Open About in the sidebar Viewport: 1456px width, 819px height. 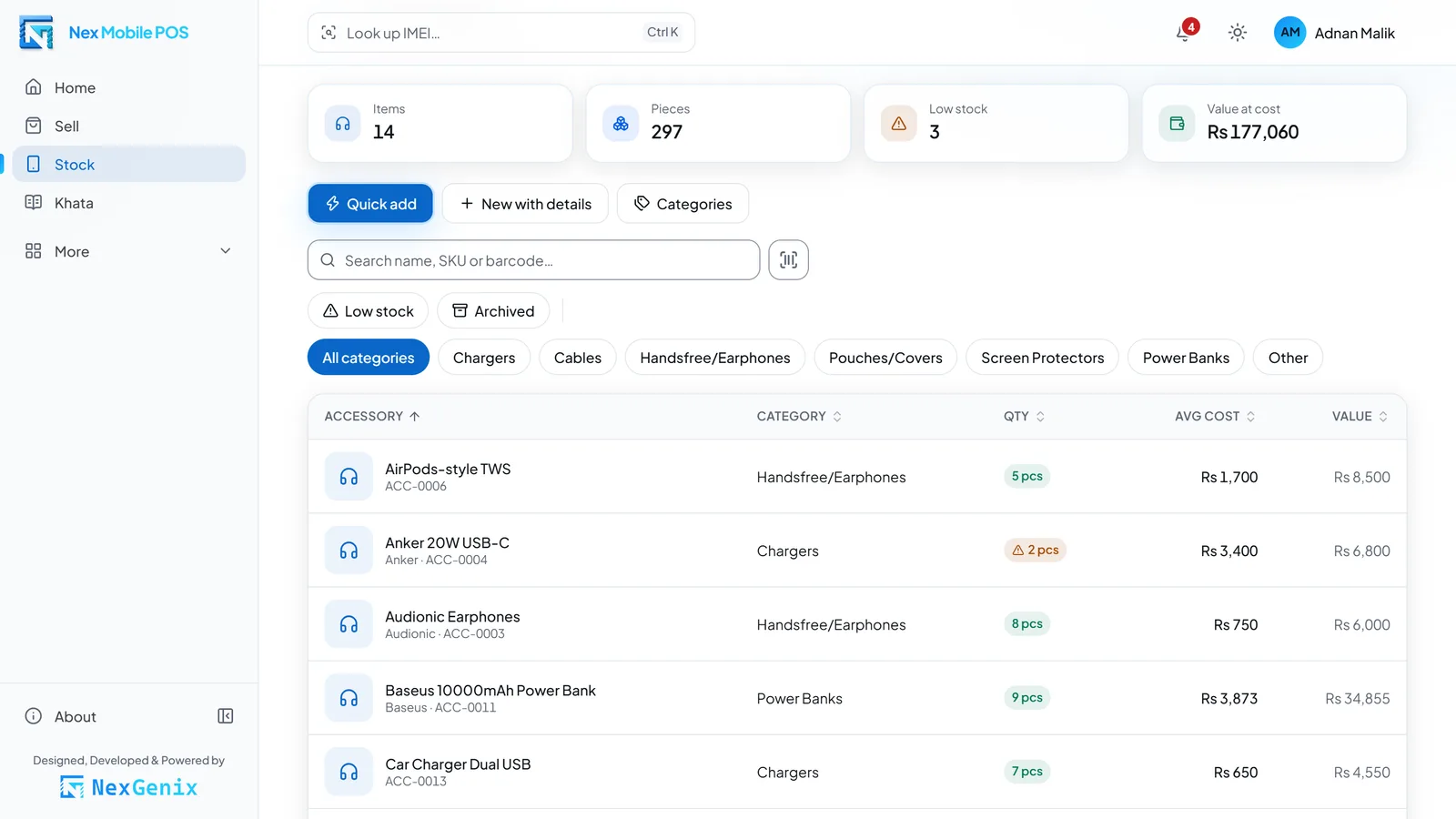click(x=75, y=716)
